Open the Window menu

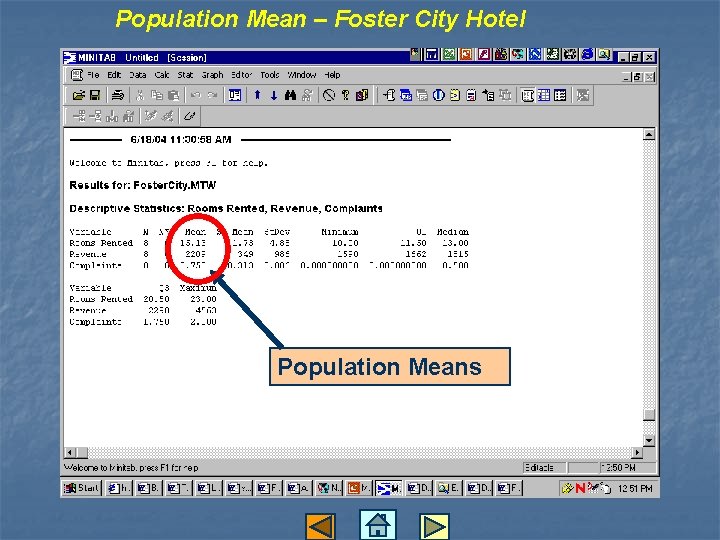coord(302,75)
